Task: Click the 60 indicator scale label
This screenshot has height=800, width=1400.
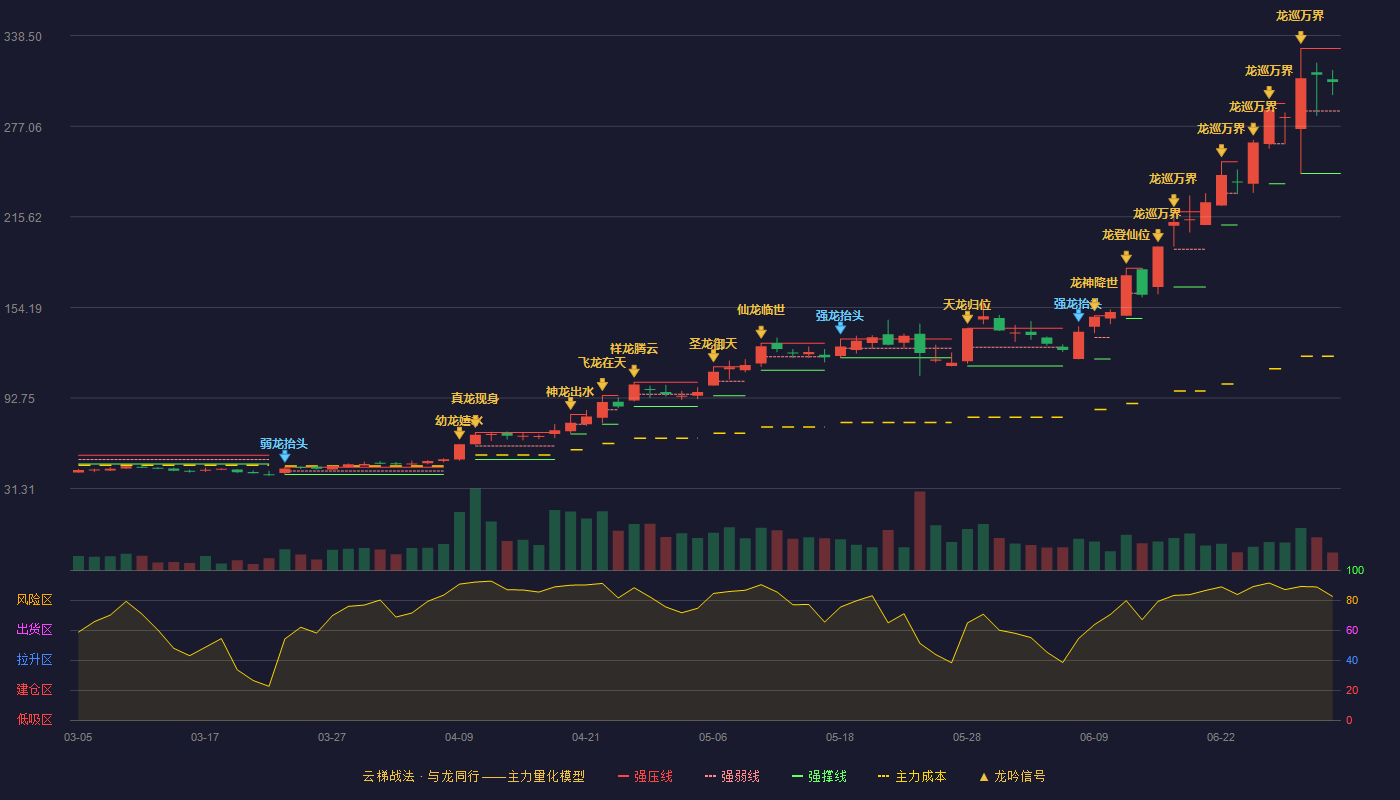Action: click(x=1351, y=630)
